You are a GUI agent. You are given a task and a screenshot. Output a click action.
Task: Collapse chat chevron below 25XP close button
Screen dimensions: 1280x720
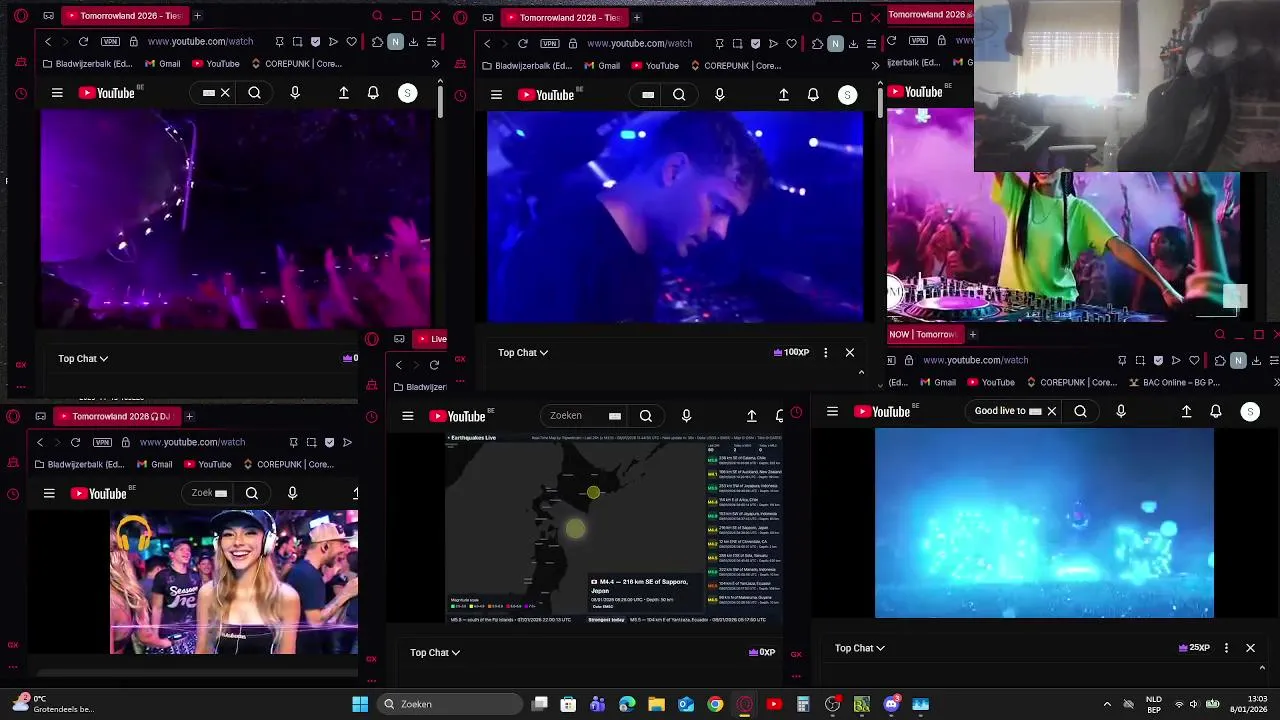pos(1262,668)
